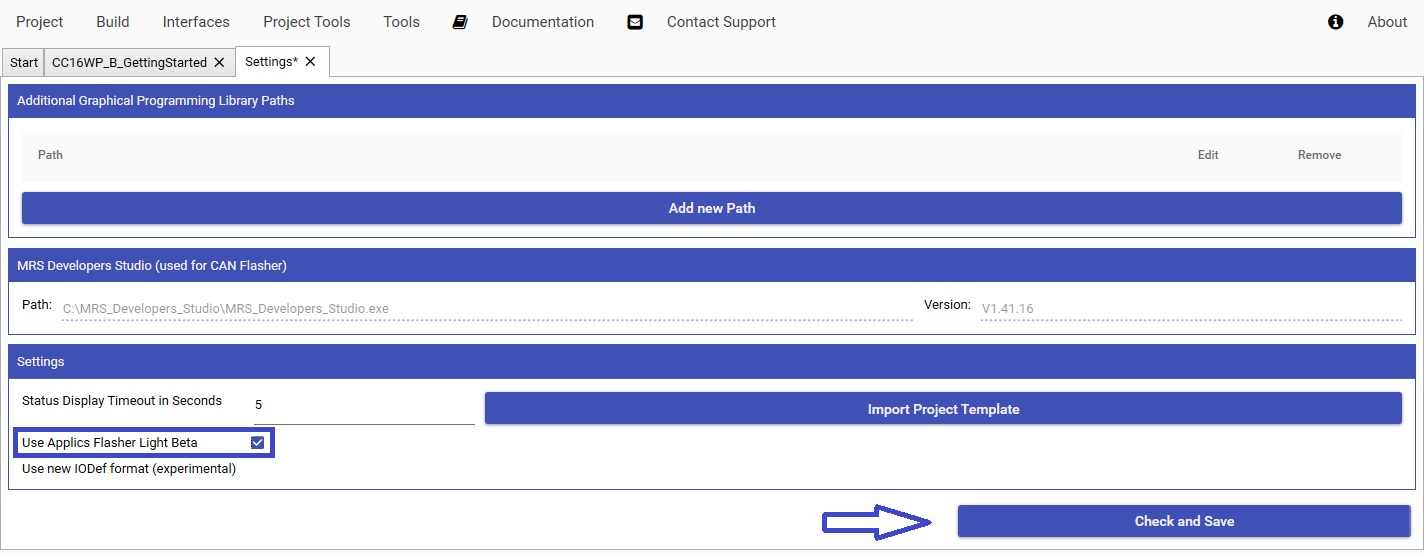The image size is (1425, 553).
Task: Uncheck Use Applics Flasher Light Beta
Action: point(258,442)
